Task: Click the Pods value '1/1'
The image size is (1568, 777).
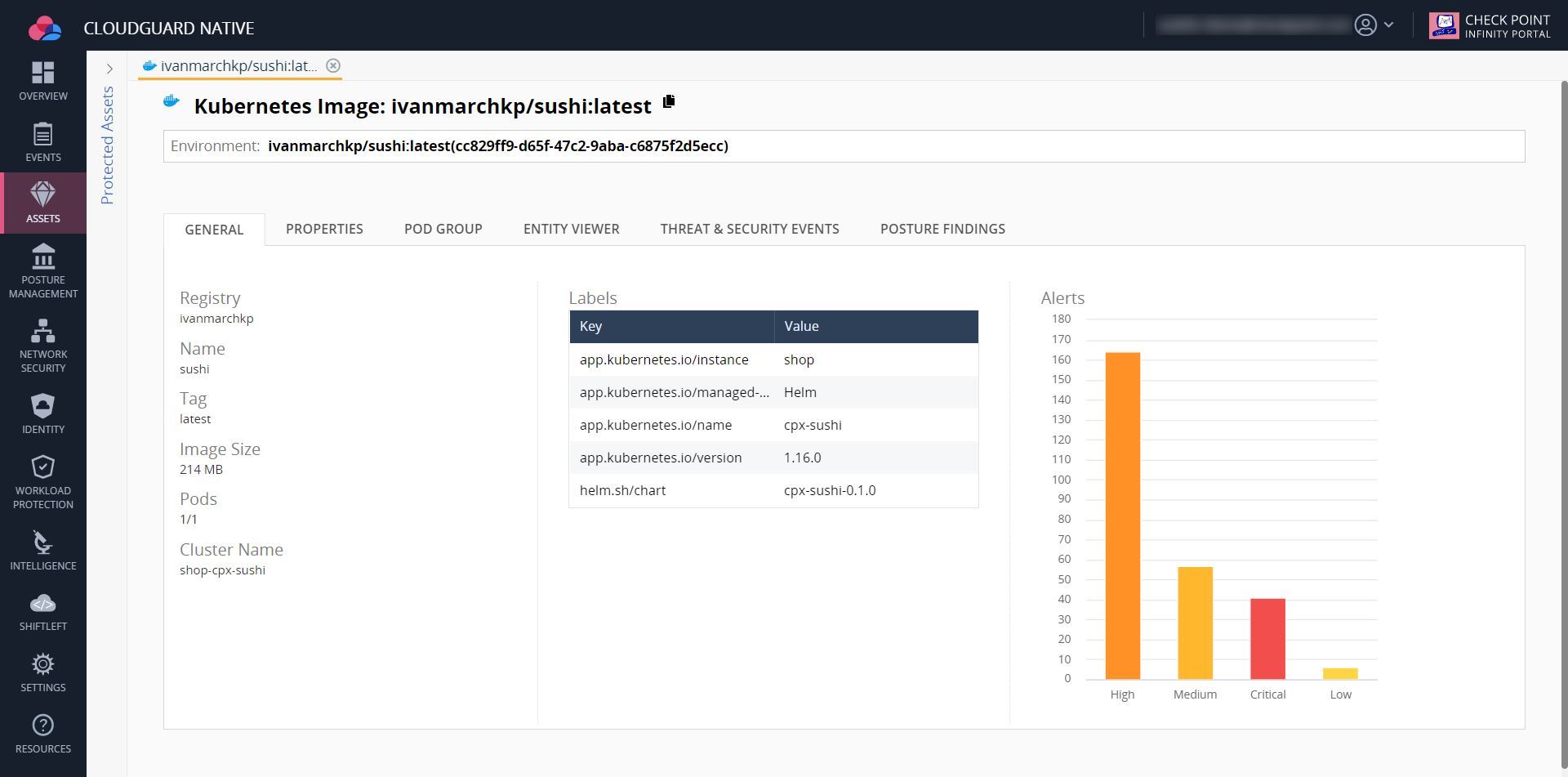Action: point(189,520)
